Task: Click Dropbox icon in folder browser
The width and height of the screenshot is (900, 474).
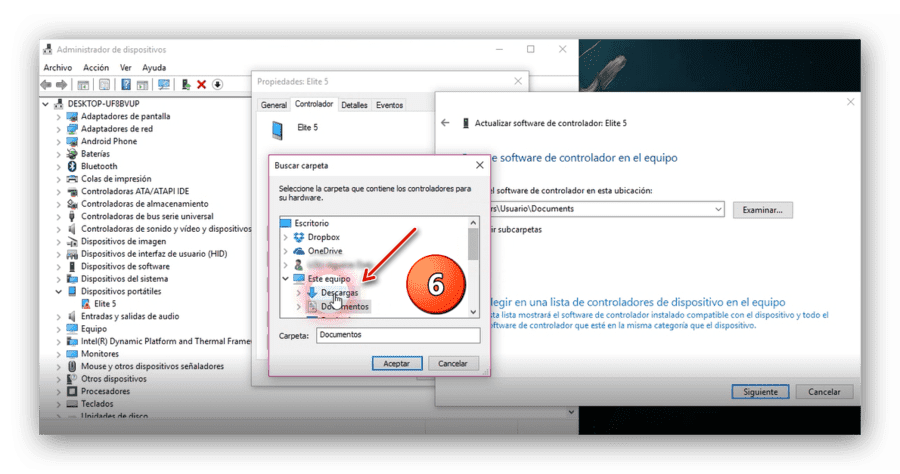Action: 298,237
